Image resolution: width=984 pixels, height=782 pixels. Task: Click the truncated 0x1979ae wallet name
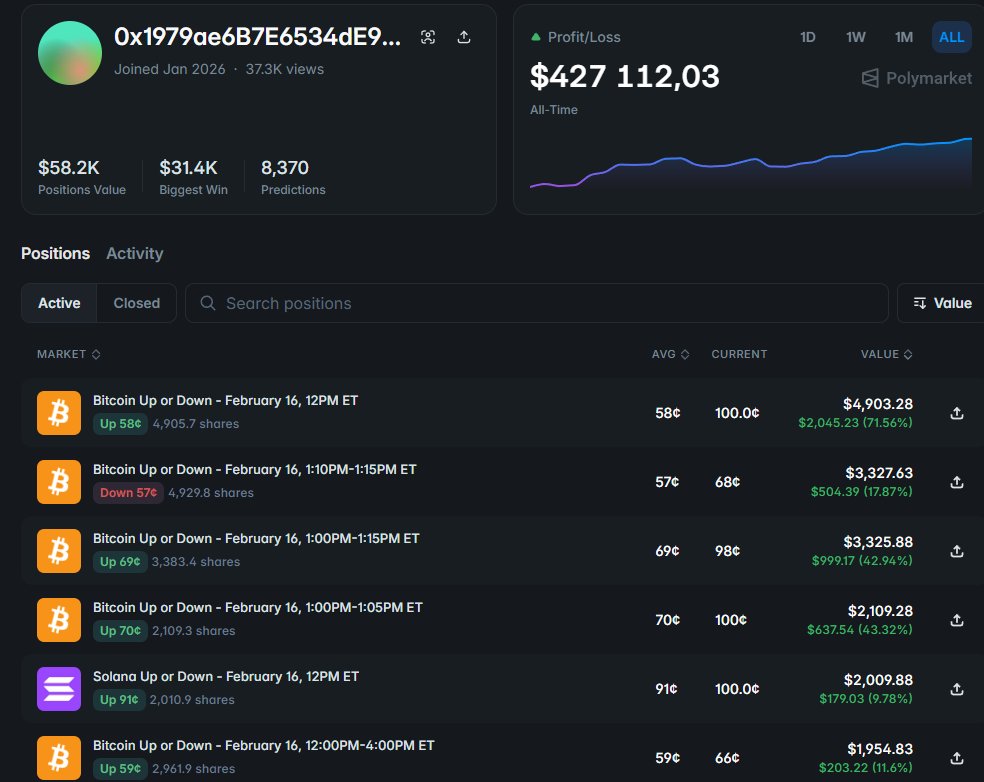pos(253,35)
